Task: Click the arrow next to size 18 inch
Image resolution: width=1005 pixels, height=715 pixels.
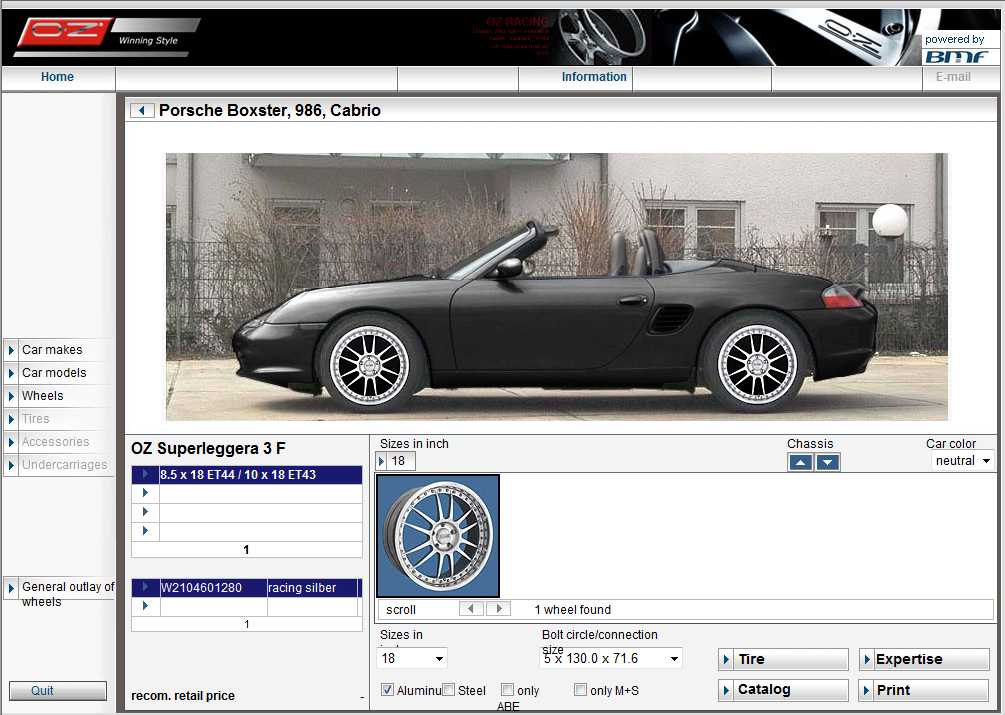Action: pyautogui.click(x=381, y=461)
